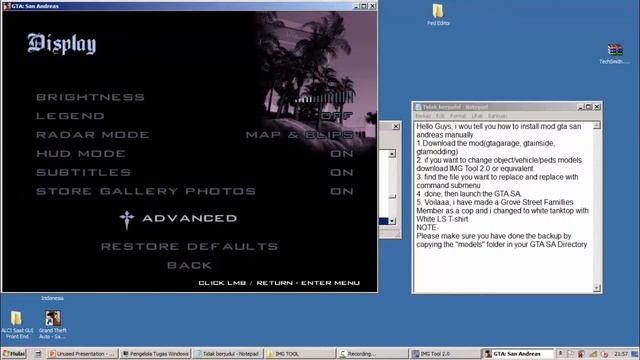Click Back in the Display menu
The height and width of the screenshot is (360, 640).
click(x=190, y=265)
